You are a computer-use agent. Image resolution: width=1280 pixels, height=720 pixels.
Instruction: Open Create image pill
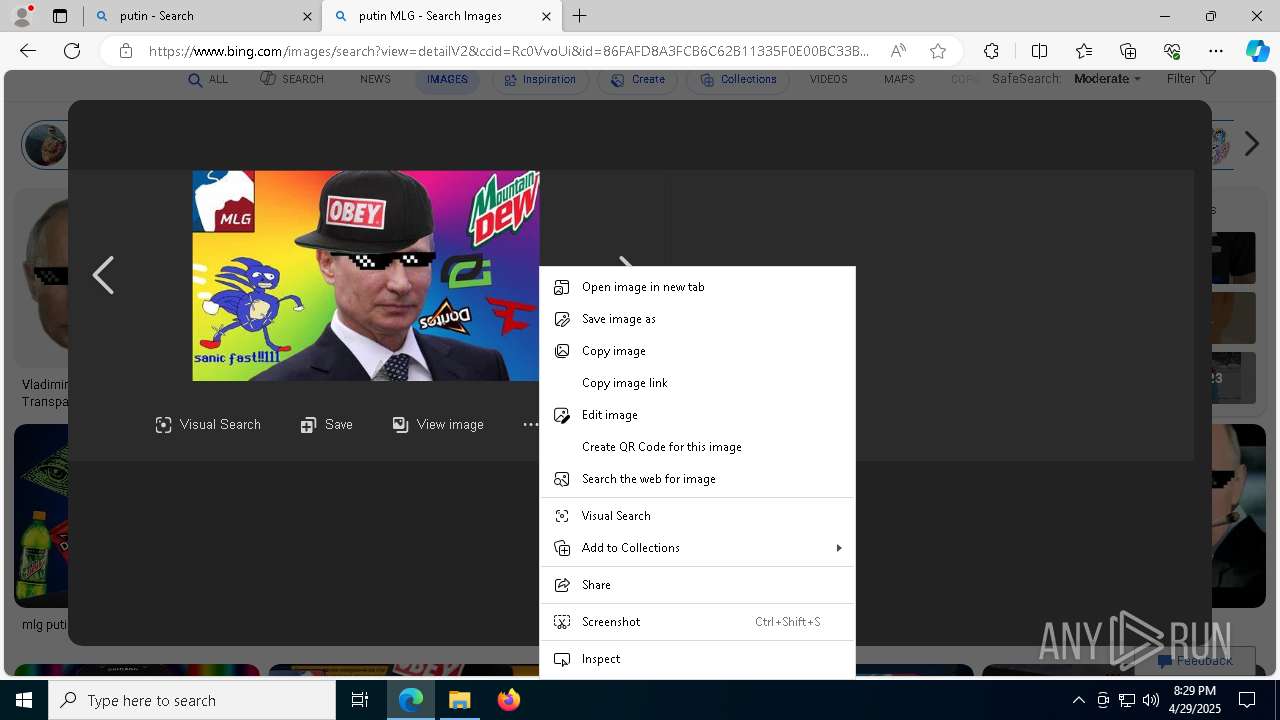coord(638,79)
